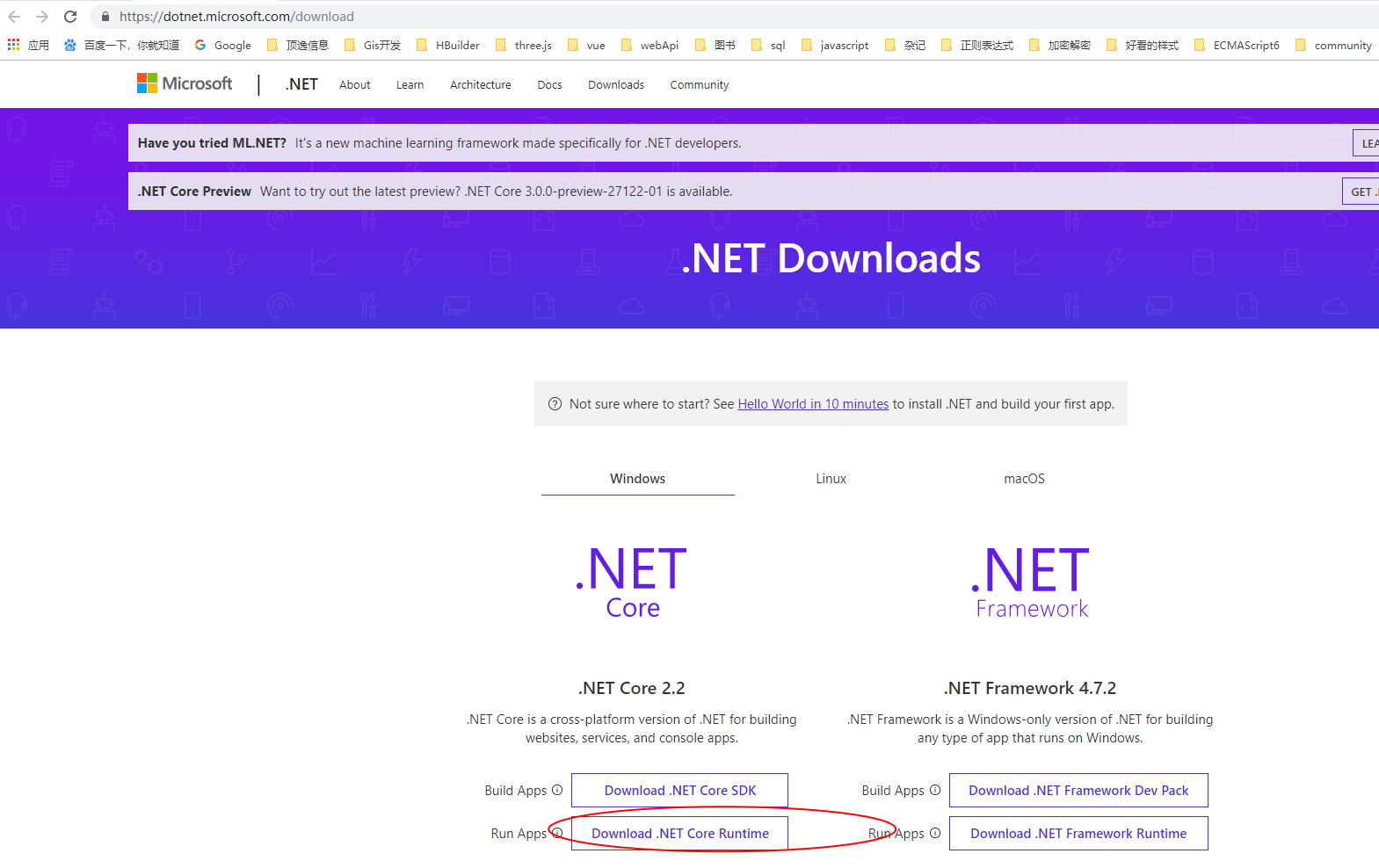The image size is (1379, 868).
Task: Click the address bar padlock icon
Action: (105, 17)
